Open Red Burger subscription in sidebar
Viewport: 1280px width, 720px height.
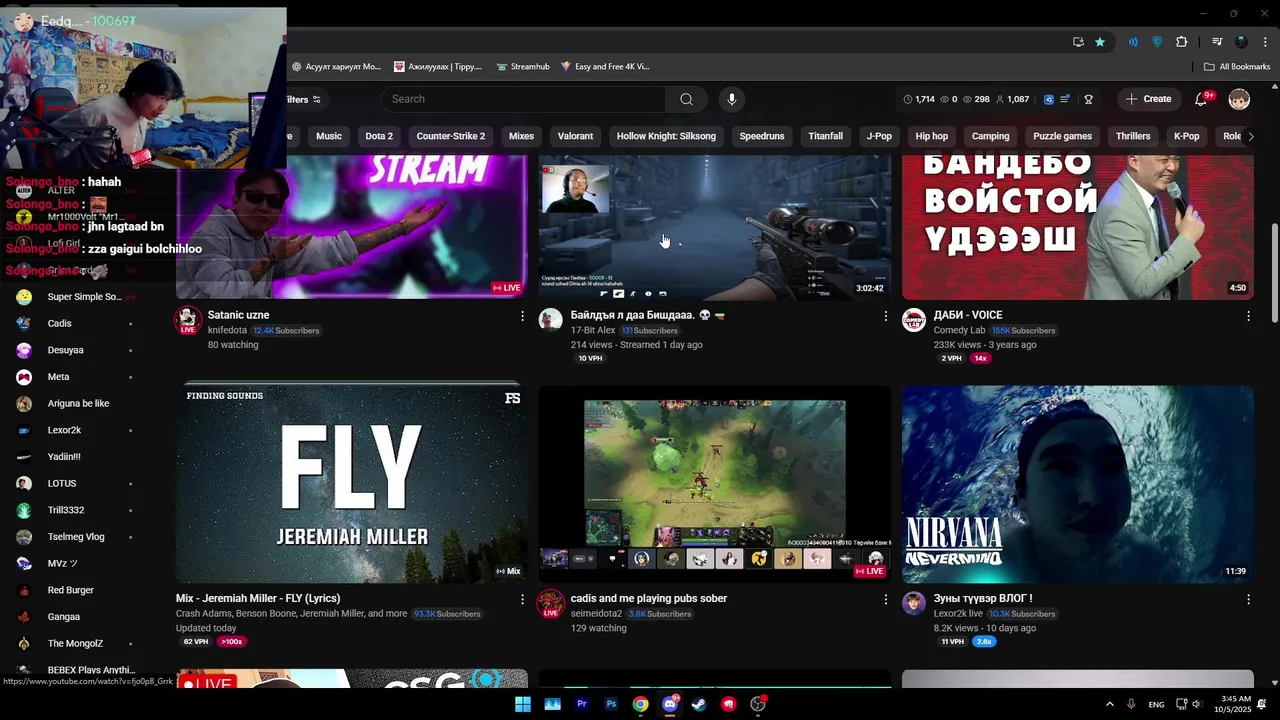(75, 590)
